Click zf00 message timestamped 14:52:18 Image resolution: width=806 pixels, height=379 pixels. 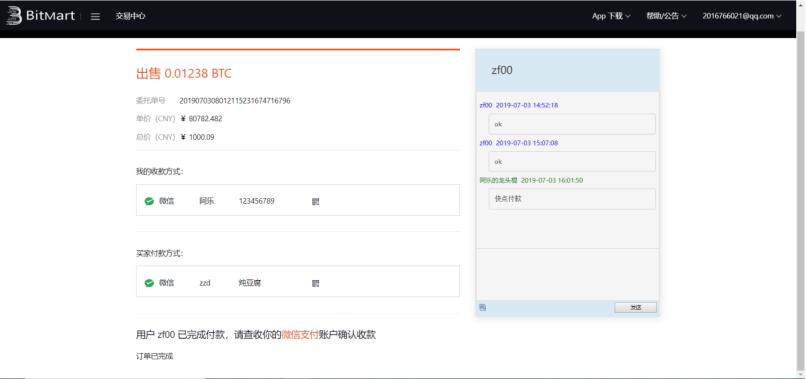[x=572, y=124]
